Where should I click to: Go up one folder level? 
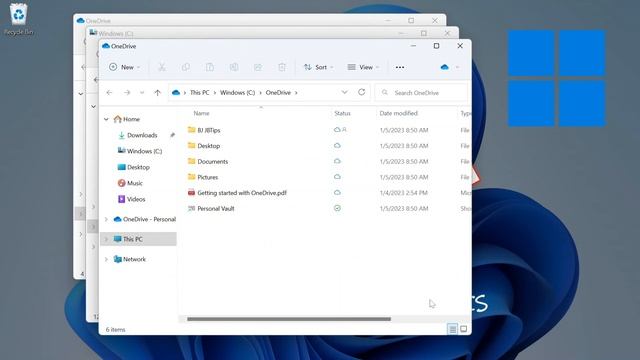click(158, 93)
